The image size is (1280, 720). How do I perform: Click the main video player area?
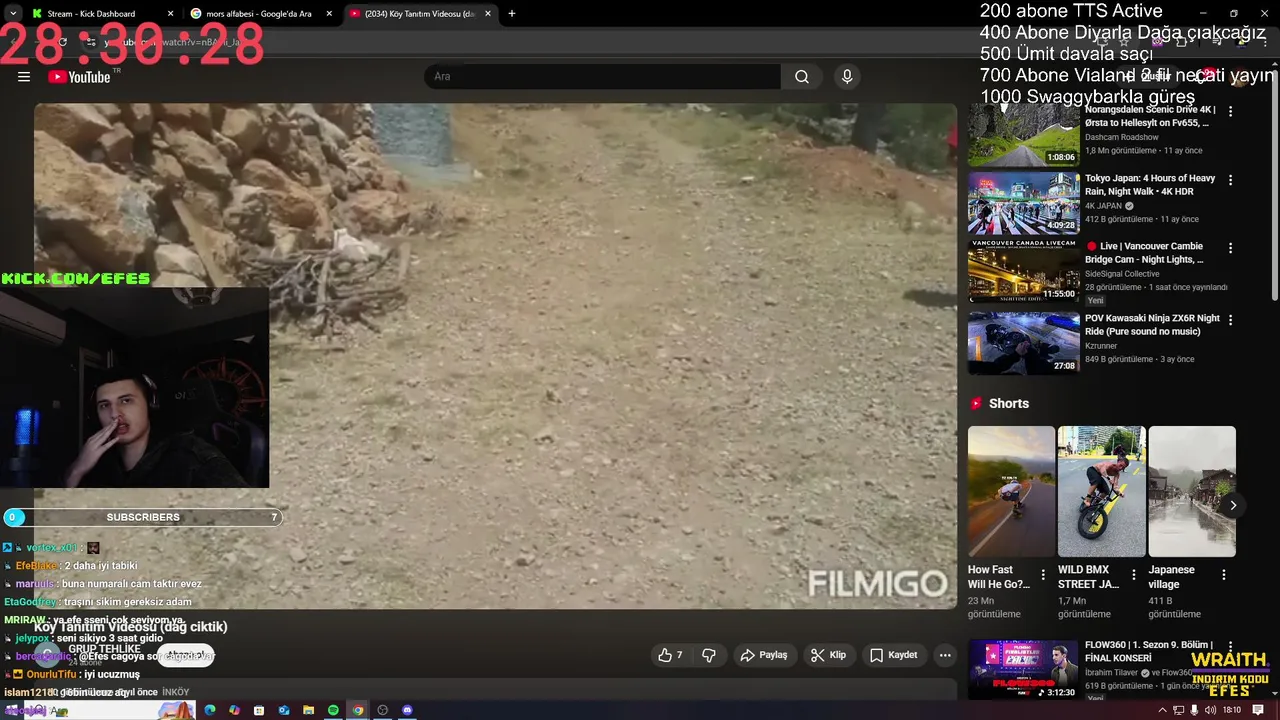(496, 356)
